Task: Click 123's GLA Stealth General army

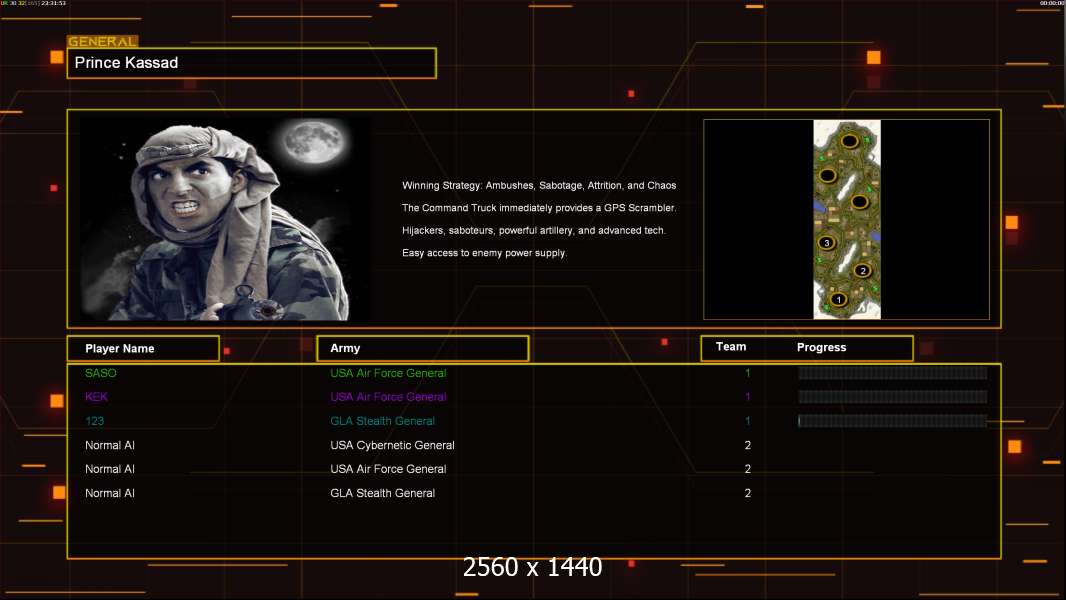Action: 382,421
